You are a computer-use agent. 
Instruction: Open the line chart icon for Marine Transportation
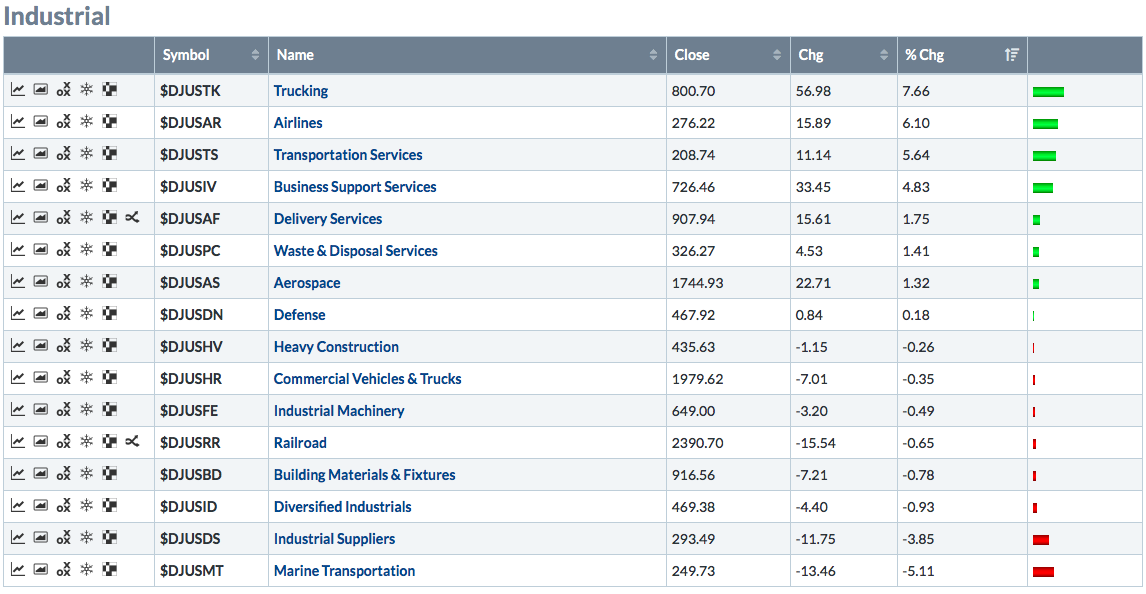(x=18, y=570)
